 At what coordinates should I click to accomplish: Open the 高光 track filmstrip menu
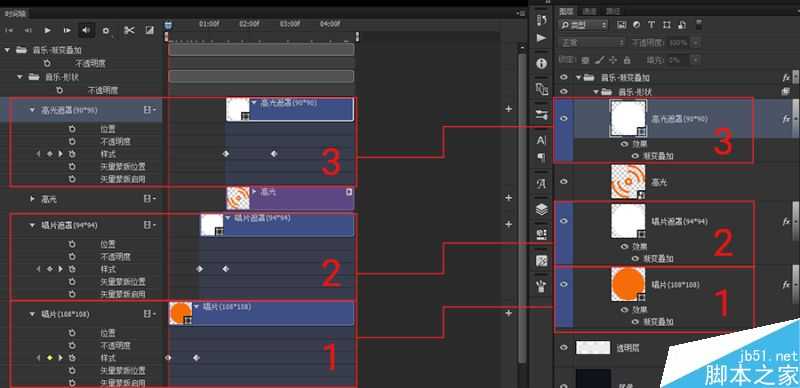151,199
